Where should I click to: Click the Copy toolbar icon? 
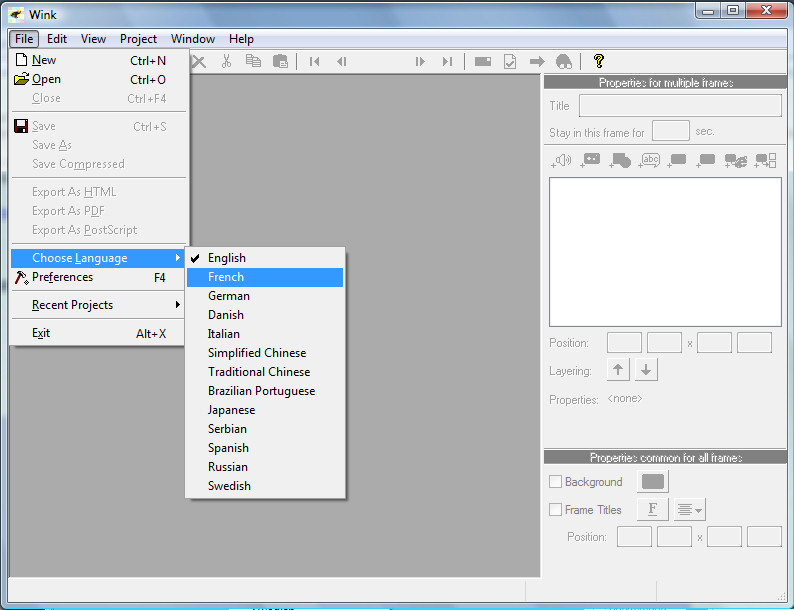[x=253, y=61]
